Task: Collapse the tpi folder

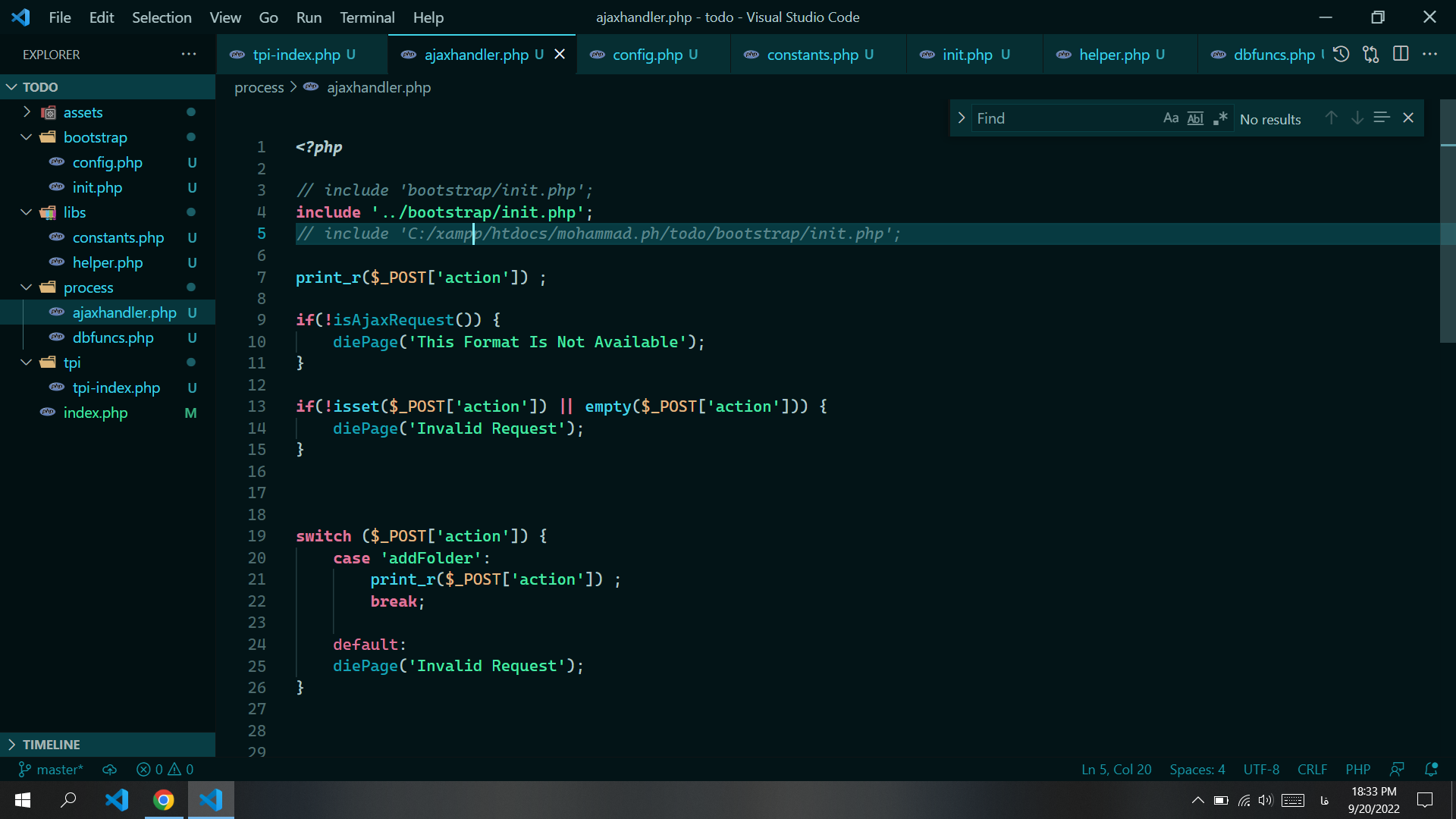Action: (108, 362)
